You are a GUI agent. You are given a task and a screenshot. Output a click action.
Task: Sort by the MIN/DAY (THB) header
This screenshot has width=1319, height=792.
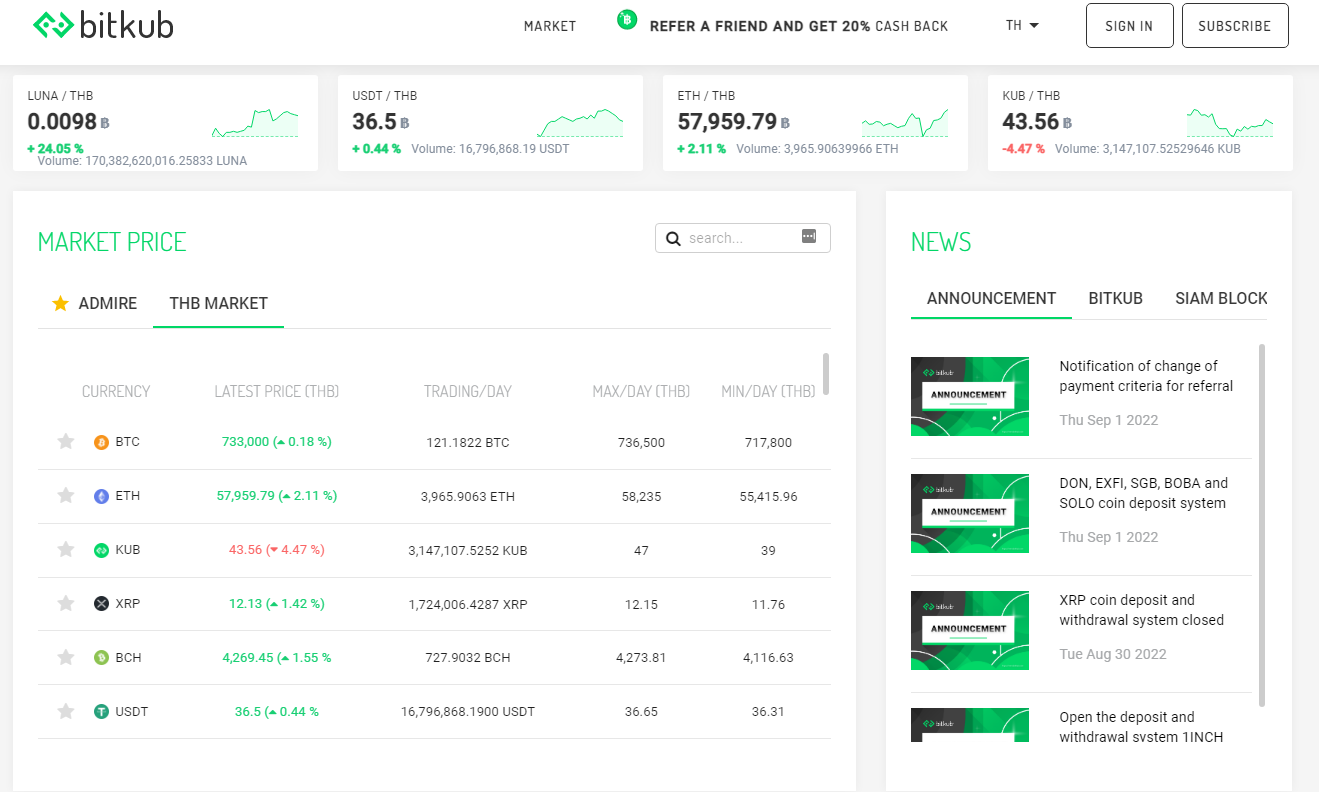(768, 391)
